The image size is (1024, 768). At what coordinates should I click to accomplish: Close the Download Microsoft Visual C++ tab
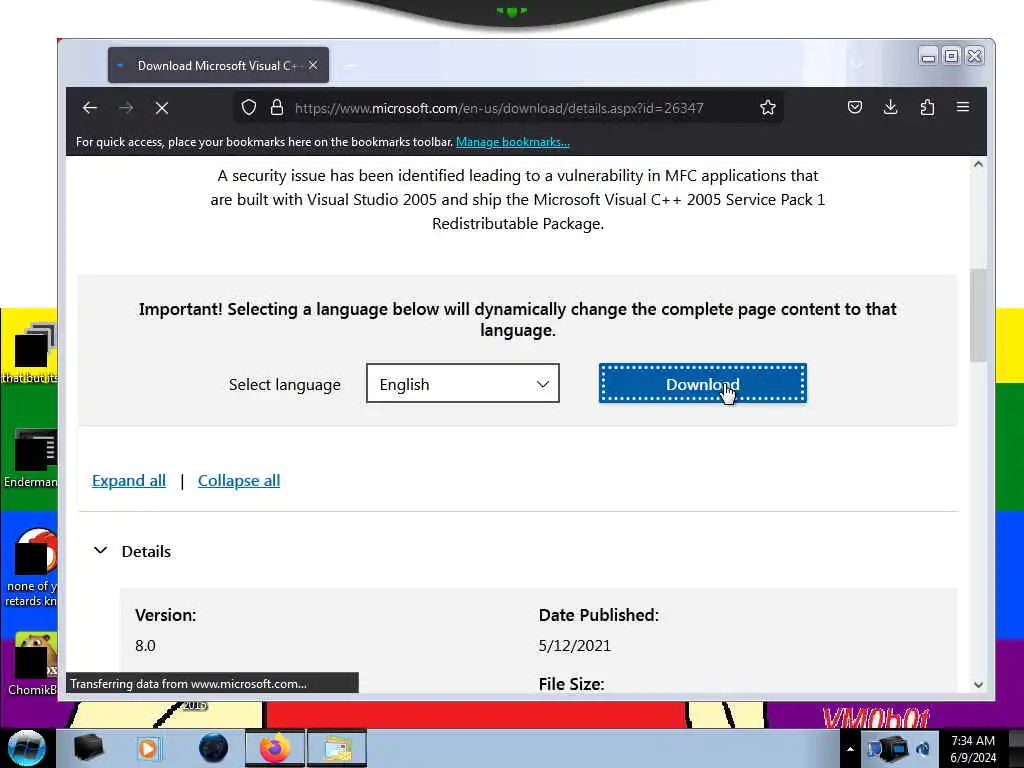point(313,65)
